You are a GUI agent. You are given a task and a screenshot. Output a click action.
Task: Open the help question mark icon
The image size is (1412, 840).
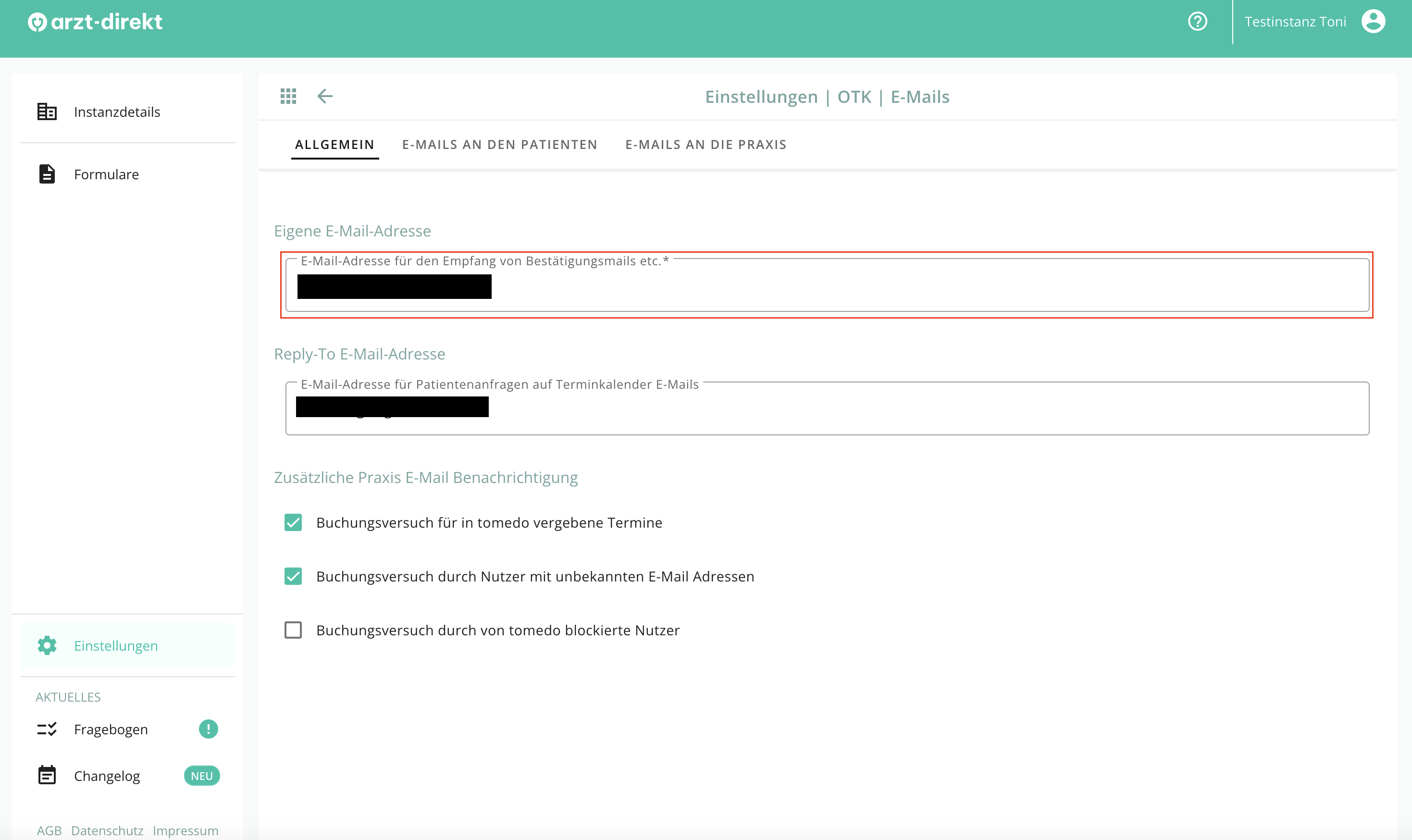1198,22
